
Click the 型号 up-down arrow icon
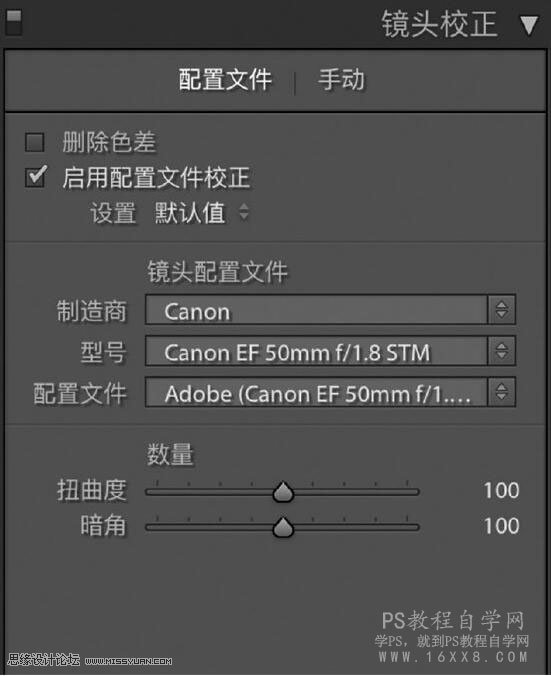[x=501, y=351]
